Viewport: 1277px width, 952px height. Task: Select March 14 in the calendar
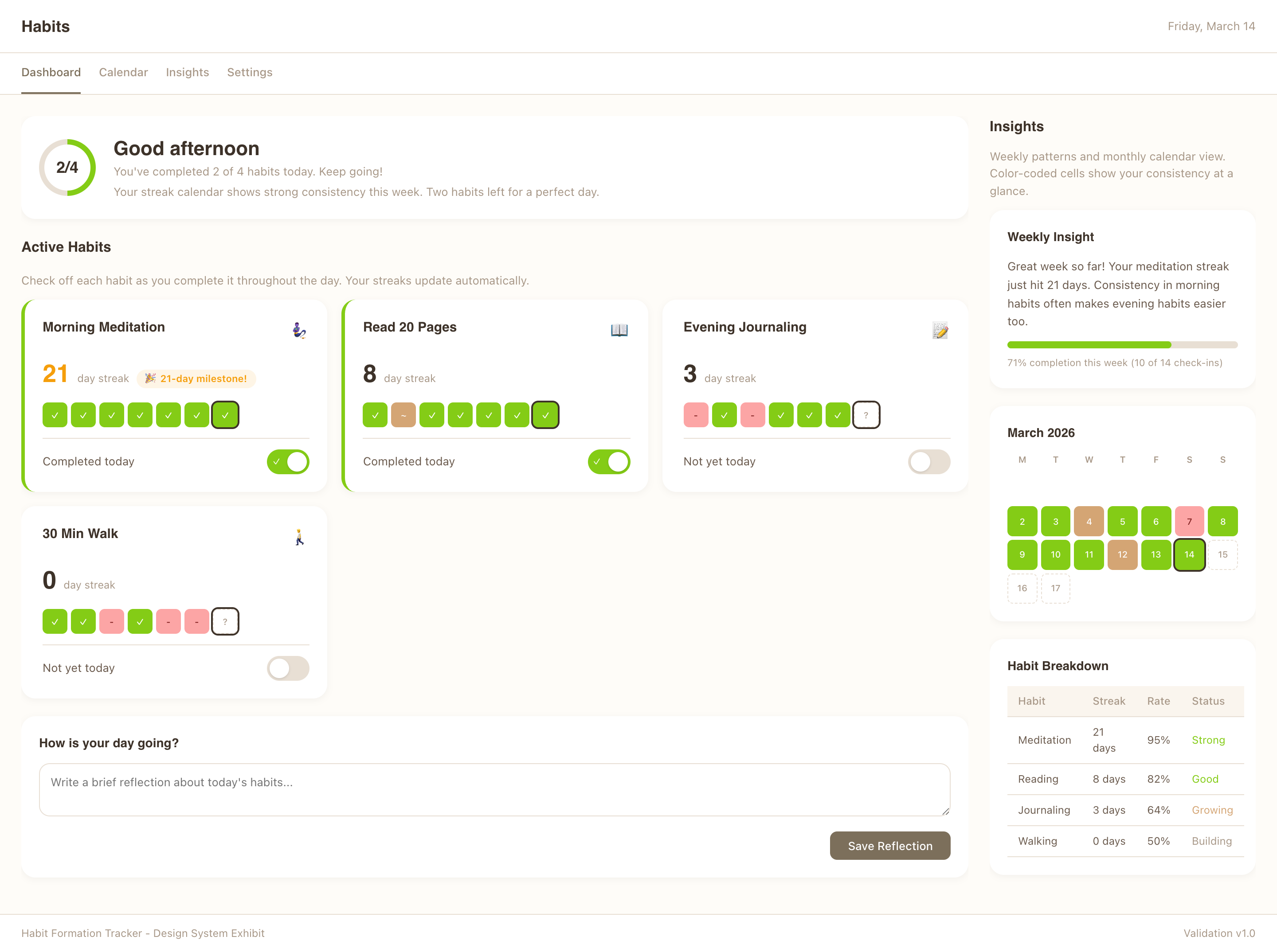click(x=1189, y=555)
